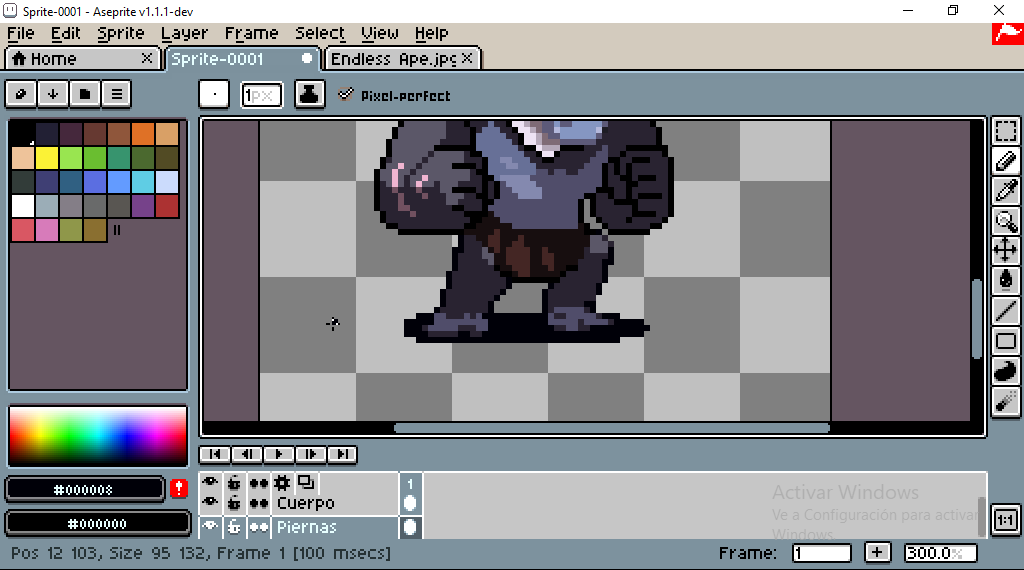
Task: Open the palette edit mode button
Action: click(x=21, y=94)
